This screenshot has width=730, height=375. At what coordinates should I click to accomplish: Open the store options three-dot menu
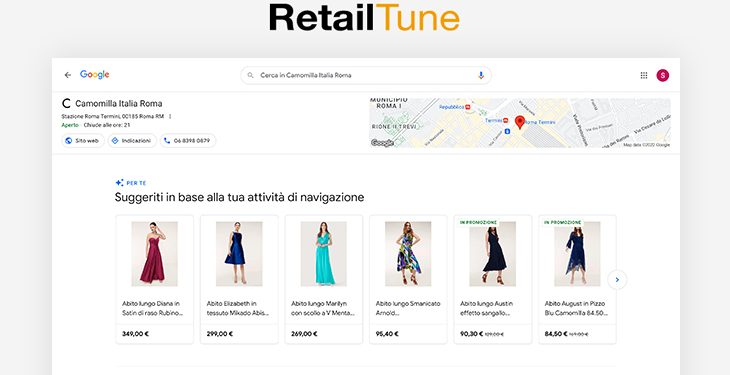tap(170, 116)
